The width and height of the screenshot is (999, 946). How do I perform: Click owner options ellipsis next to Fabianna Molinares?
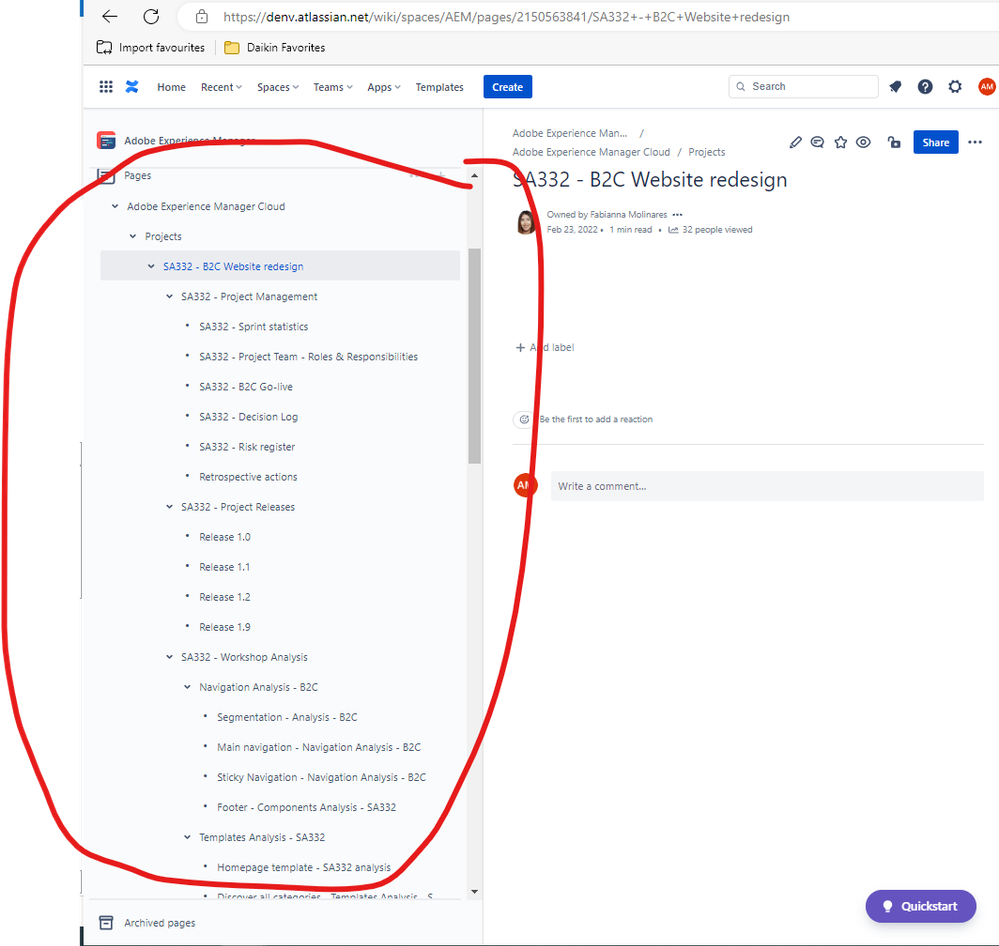pos(677,215)
